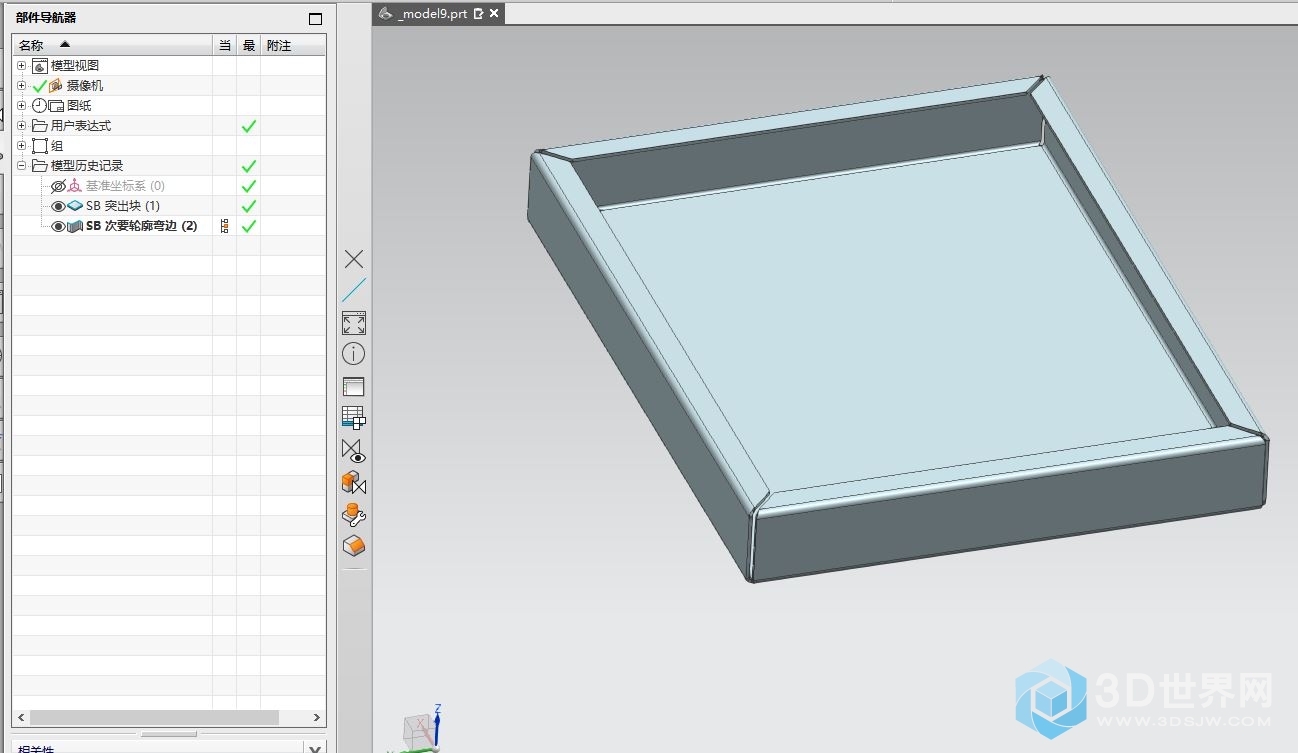Viewport: 1298px width, 753px height.
Task: Click the window panel icon in vertical toolbar
Action: pos(354,387)
